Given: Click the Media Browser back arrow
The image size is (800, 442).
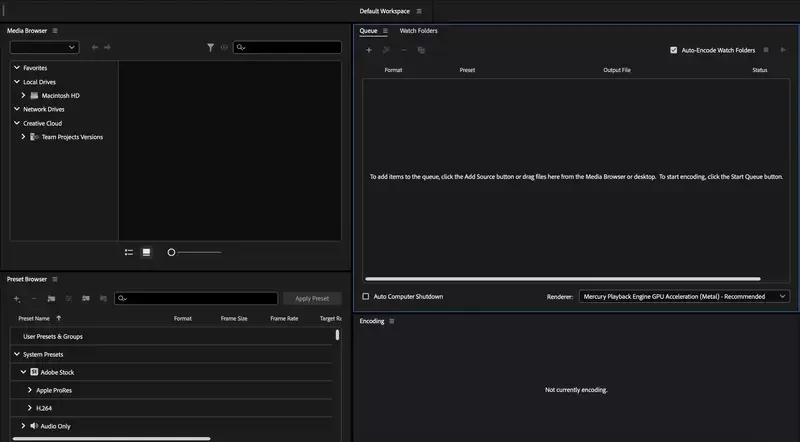Looking at the screenshot, I should [x=95, y=47].
